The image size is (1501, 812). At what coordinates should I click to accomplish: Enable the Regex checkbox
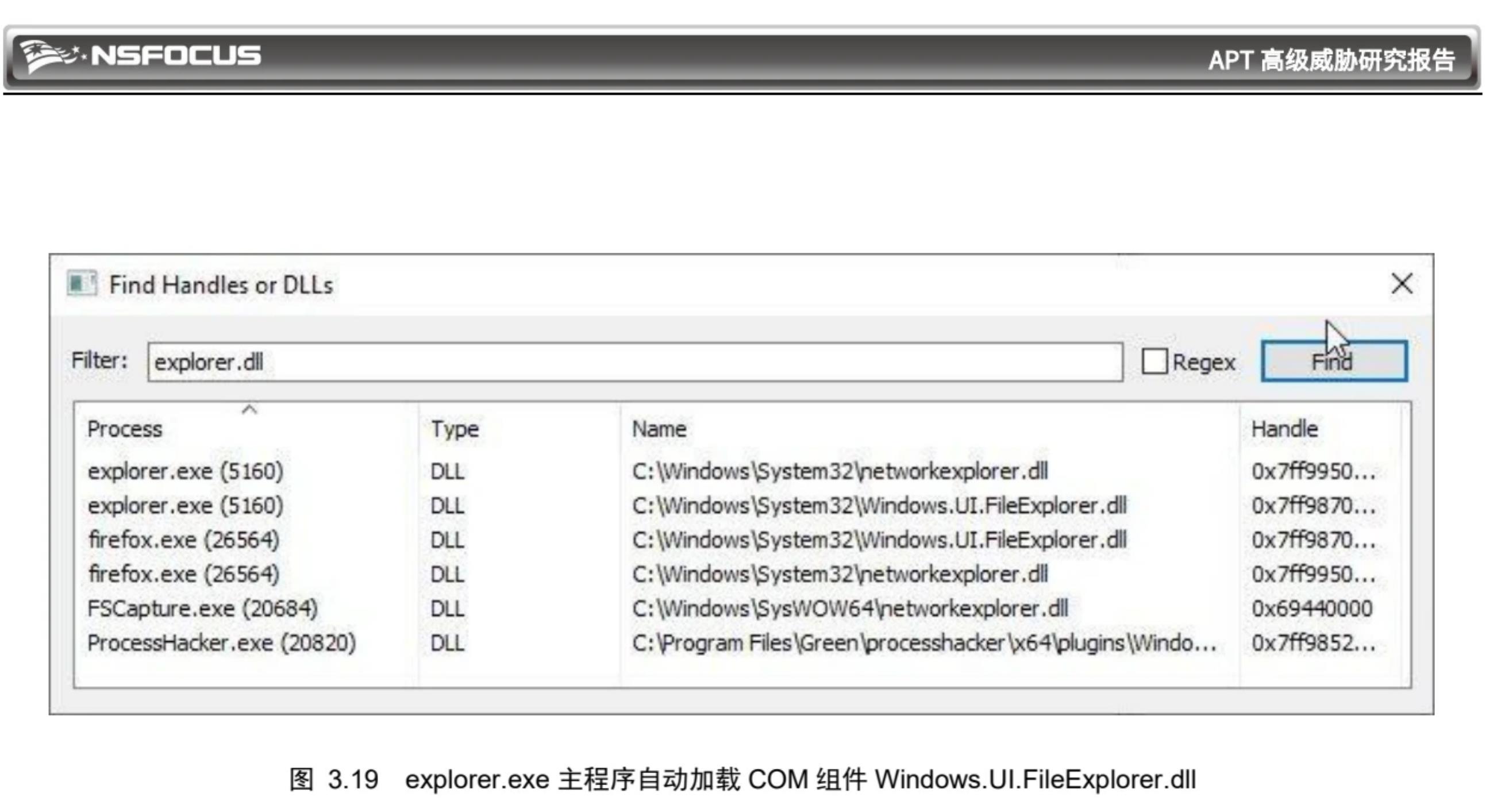(1154, 361)
